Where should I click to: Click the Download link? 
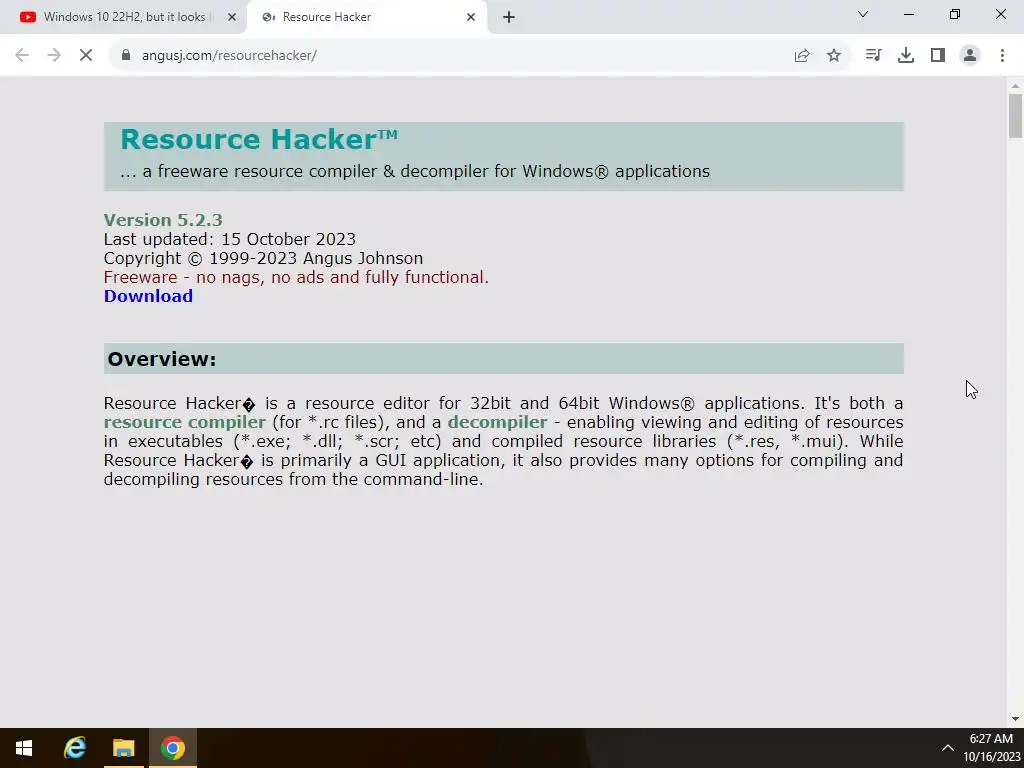(x=148, y=296)
